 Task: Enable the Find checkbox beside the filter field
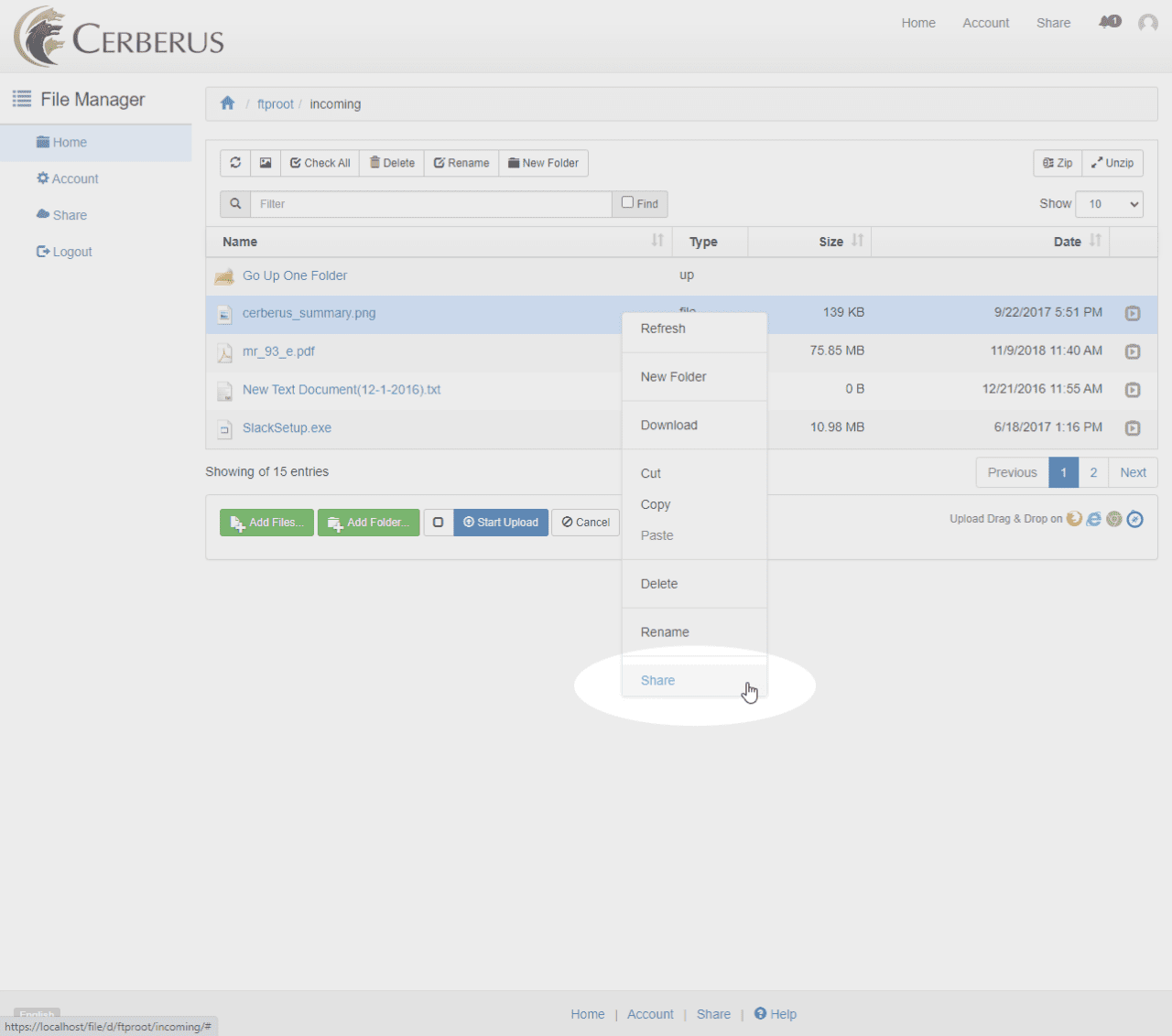pos(627,200)
